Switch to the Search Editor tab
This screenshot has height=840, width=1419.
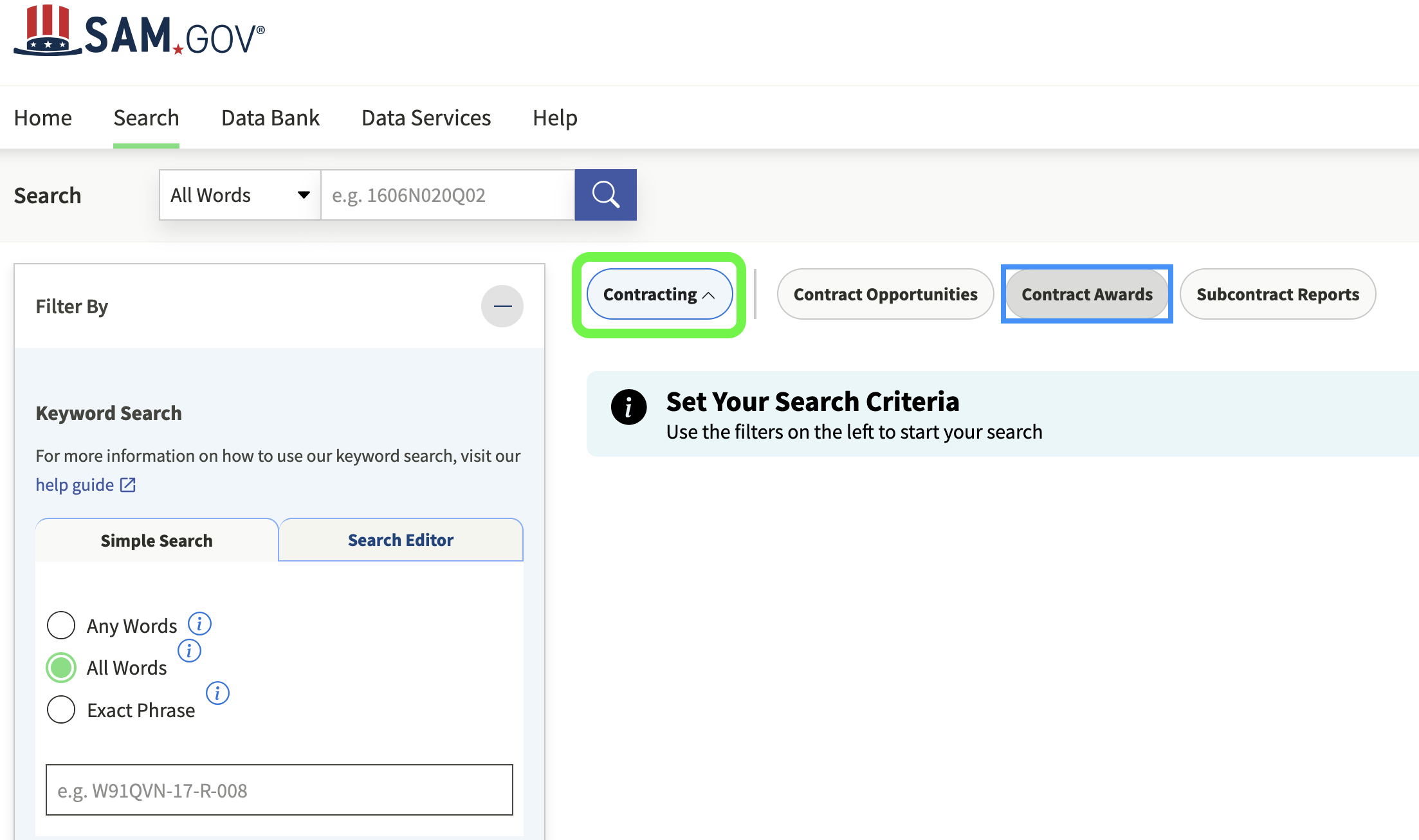click(400, 540)
